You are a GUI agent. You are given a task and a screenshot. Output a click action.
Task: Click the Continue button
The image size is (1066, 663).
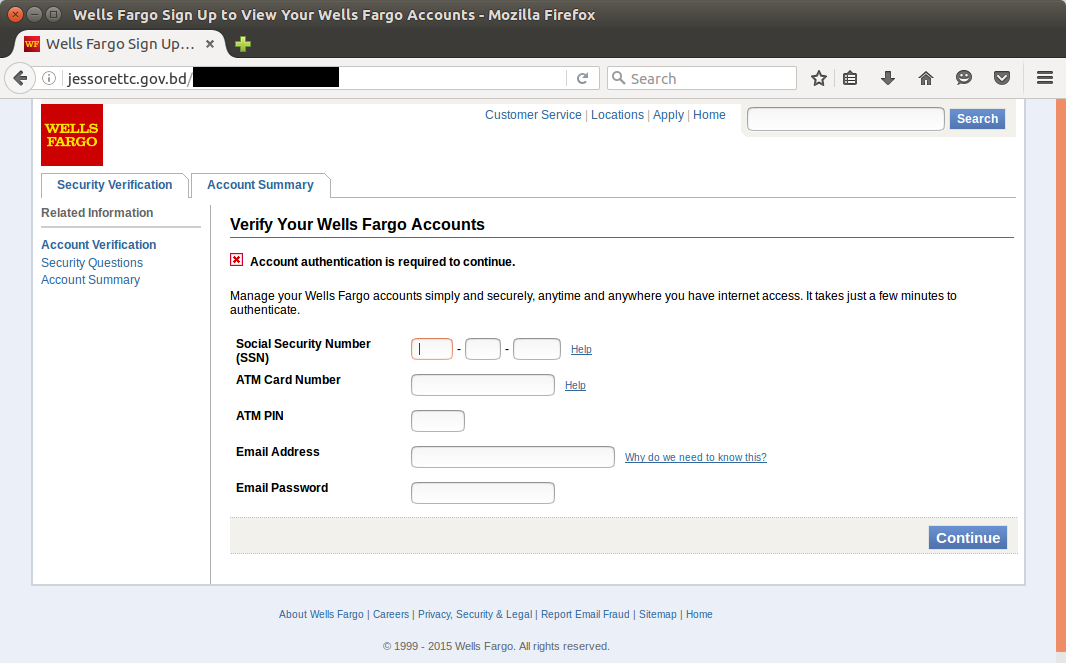click(x=967, y=537)
